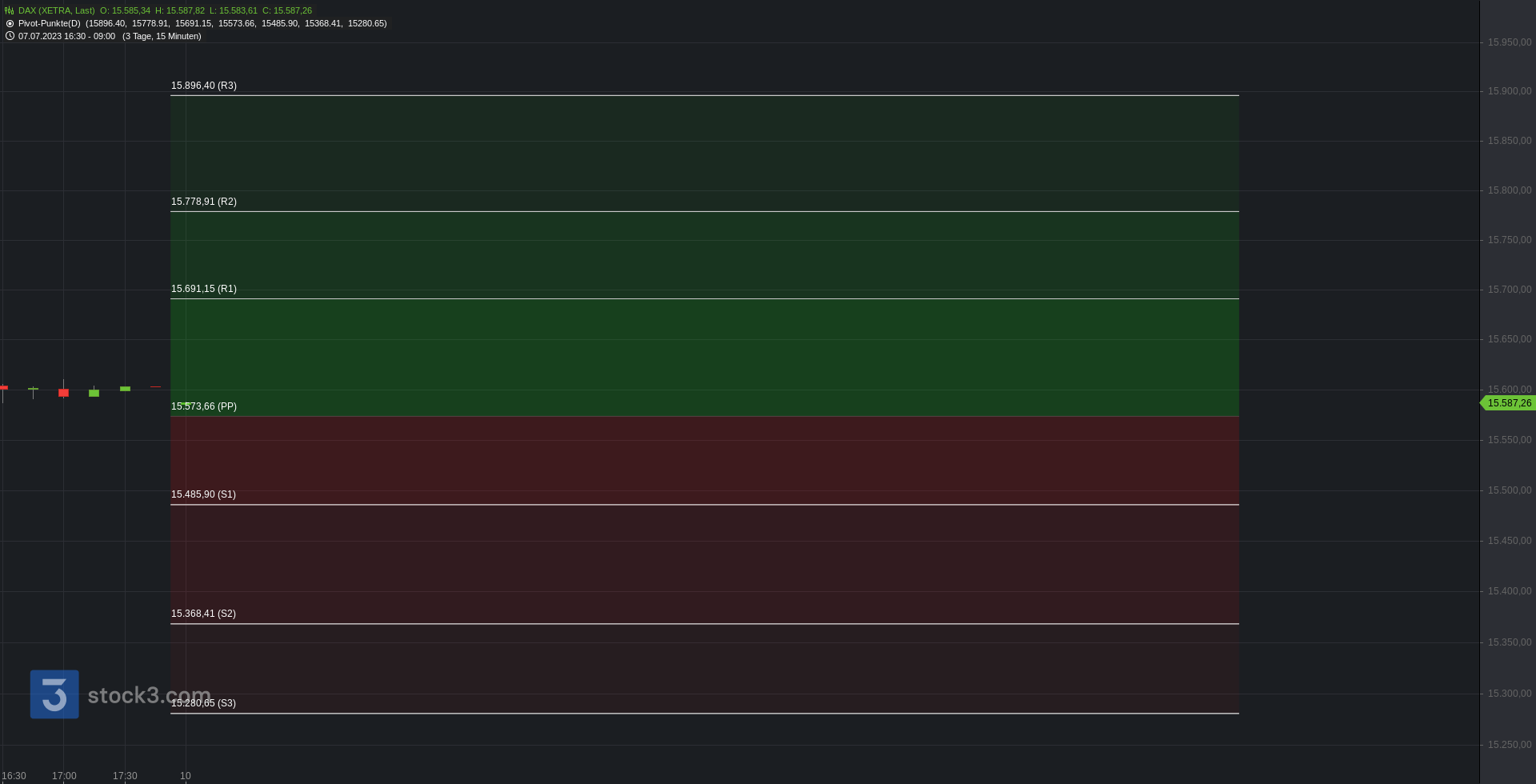Click the candlestick chart icon beside DAX
The height and width of the screenshot is (784, 1536).
[x=10, y=10]
